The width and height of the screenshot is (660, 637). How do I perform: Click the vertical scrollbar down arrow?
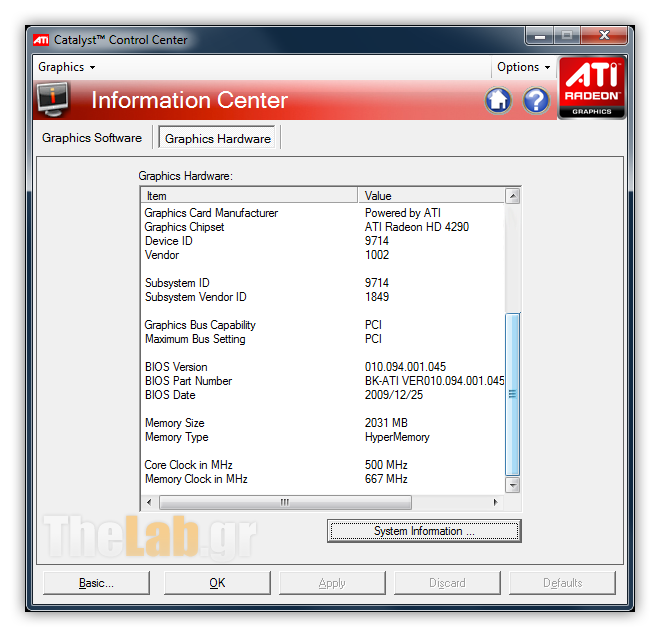tap(512, 485)
